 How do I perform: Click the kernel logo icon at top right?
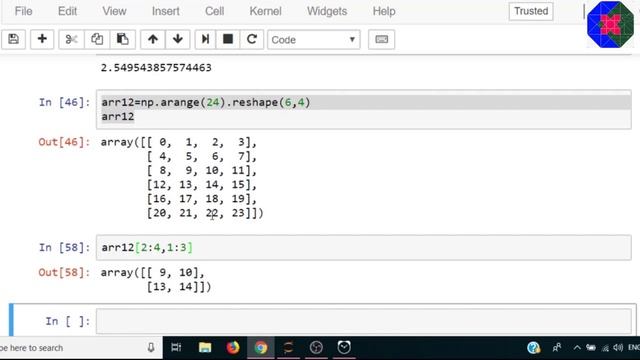coord(610,24)
